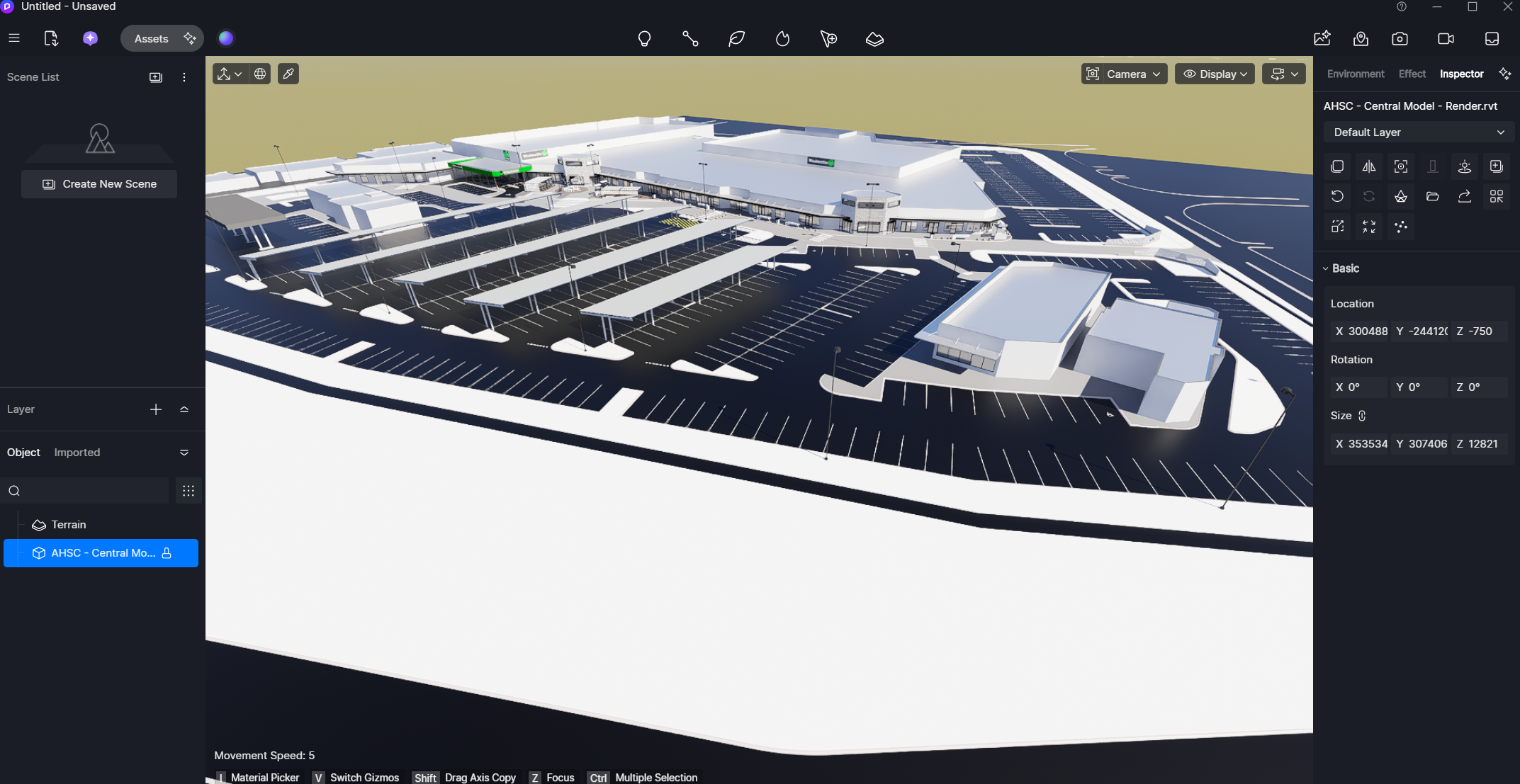Select the leaf vegetation tool

pyautogui.click(x=736, y=39)
